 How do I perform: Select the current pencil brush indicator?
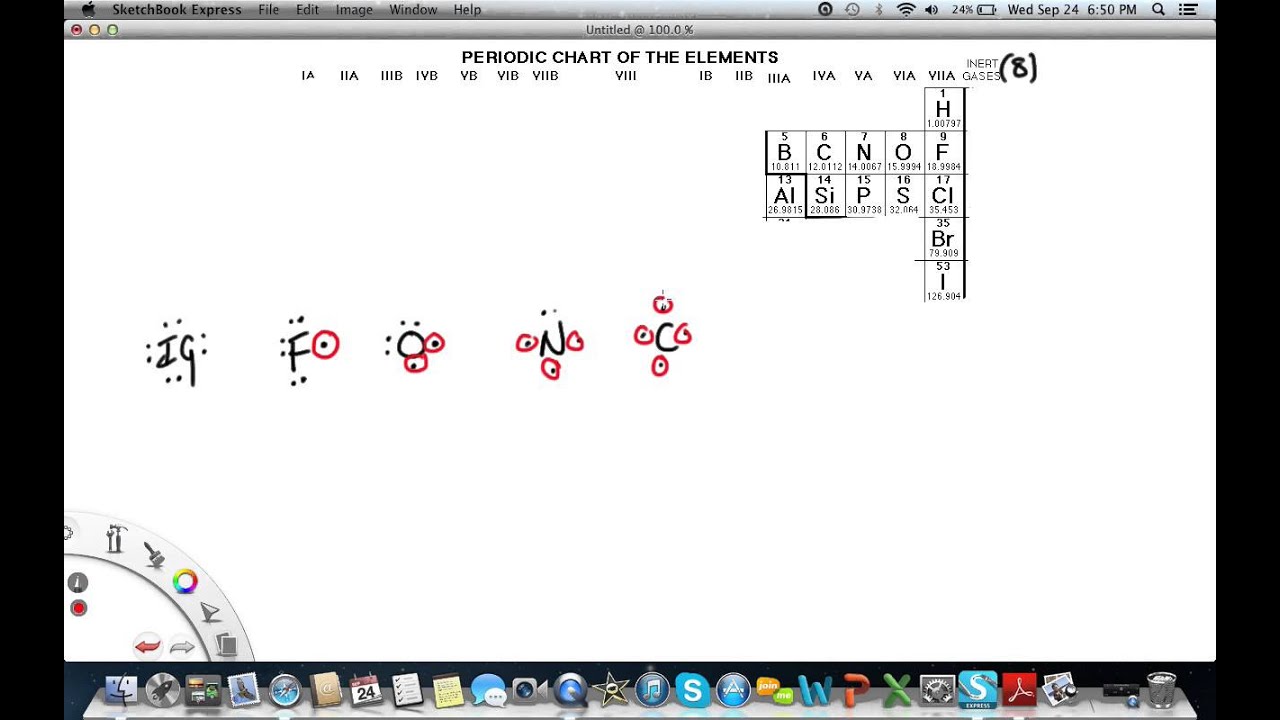pyautogui.click(x=78, y=583)
